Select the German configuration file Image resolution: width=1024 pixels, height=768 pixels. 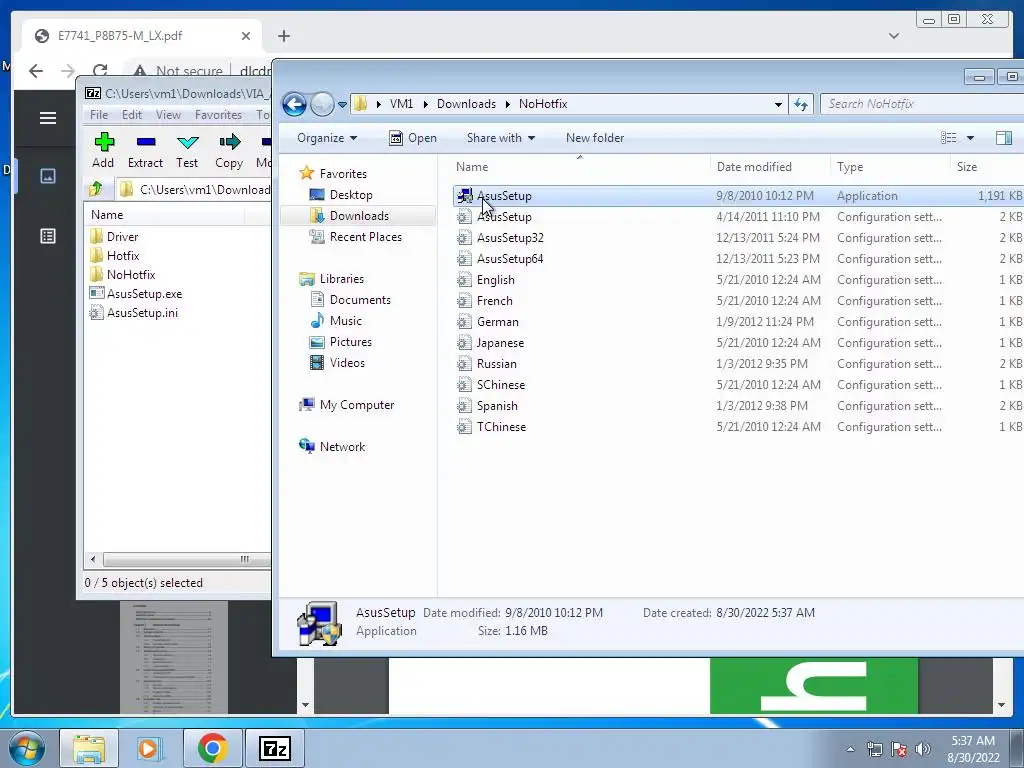click(x=738, y=322)
